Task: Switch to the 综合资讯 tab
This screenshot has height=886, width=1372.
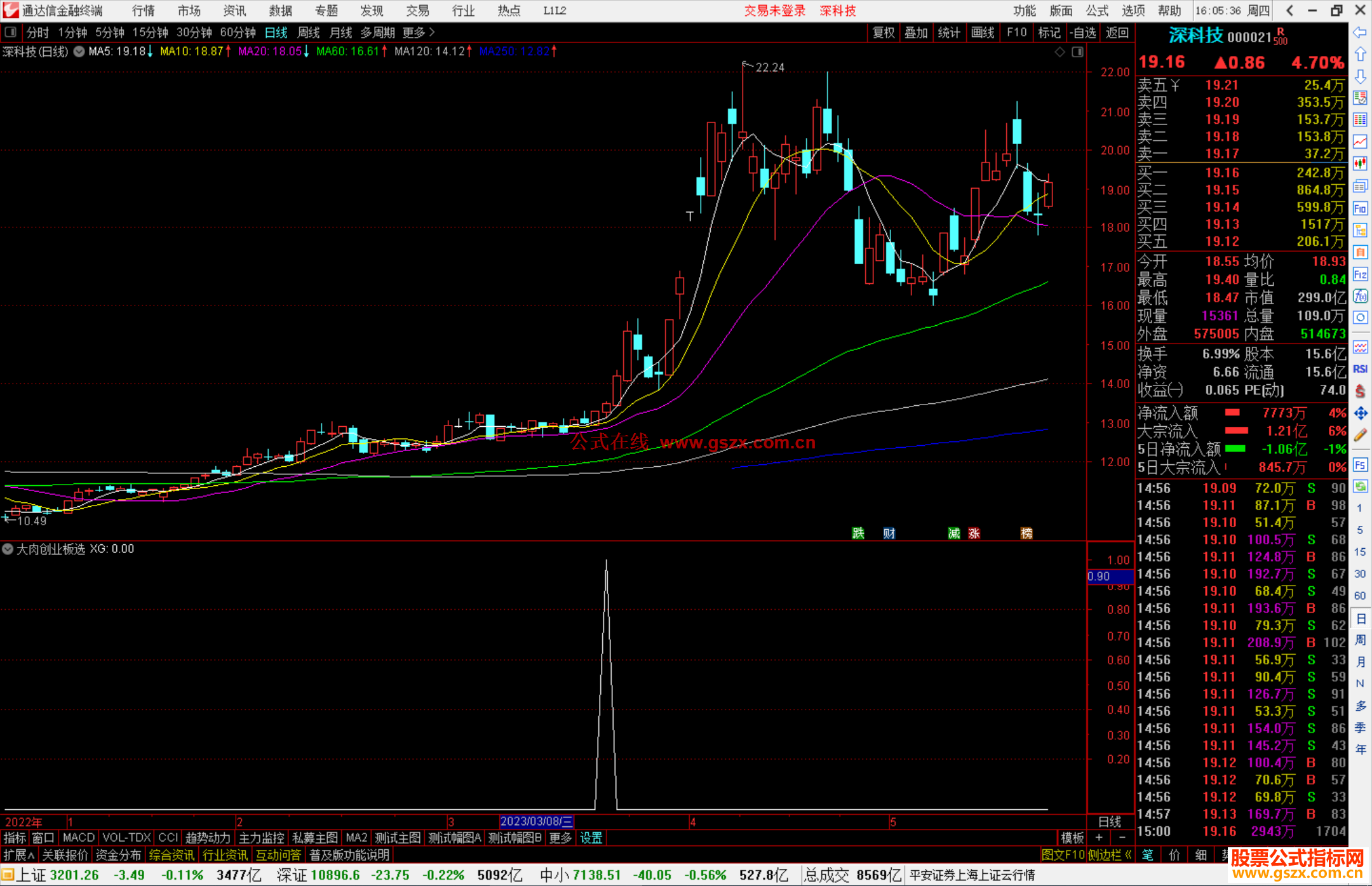Action: [171, 856]
